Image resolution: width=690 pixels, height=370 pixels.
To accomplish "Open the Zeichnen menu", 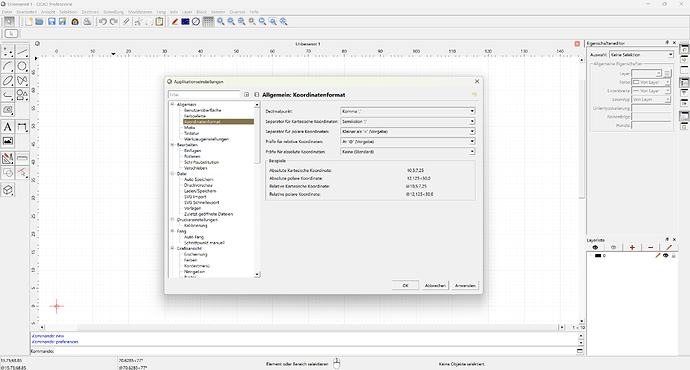I will (x=90, y=12).
